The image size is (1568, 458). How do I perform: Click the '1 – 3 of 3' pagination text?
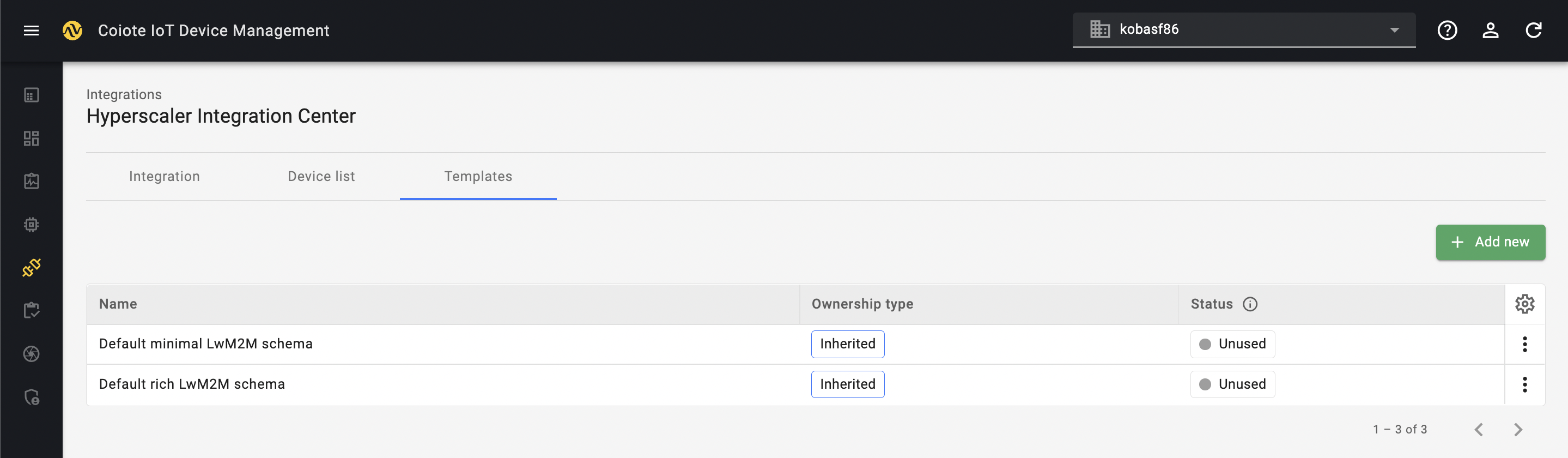tap(1400, 430)
